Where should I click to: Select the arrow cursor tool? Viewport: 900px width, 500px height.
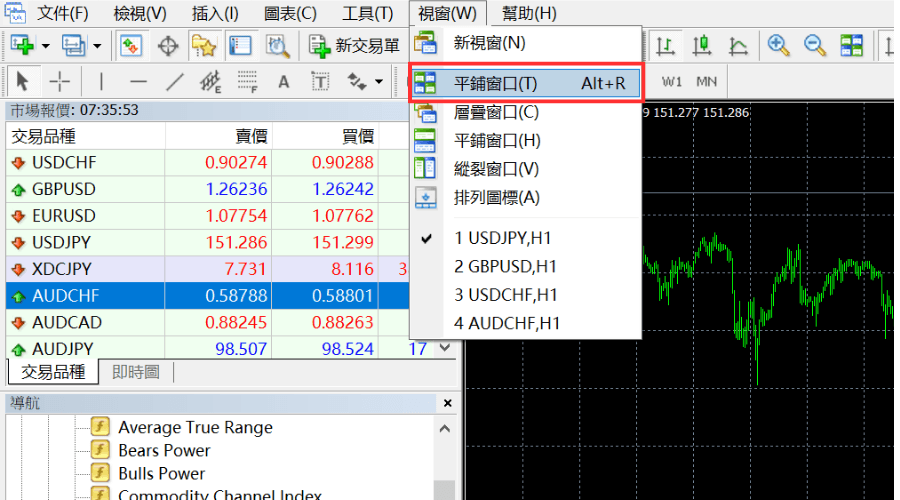(x=22, y=82)
